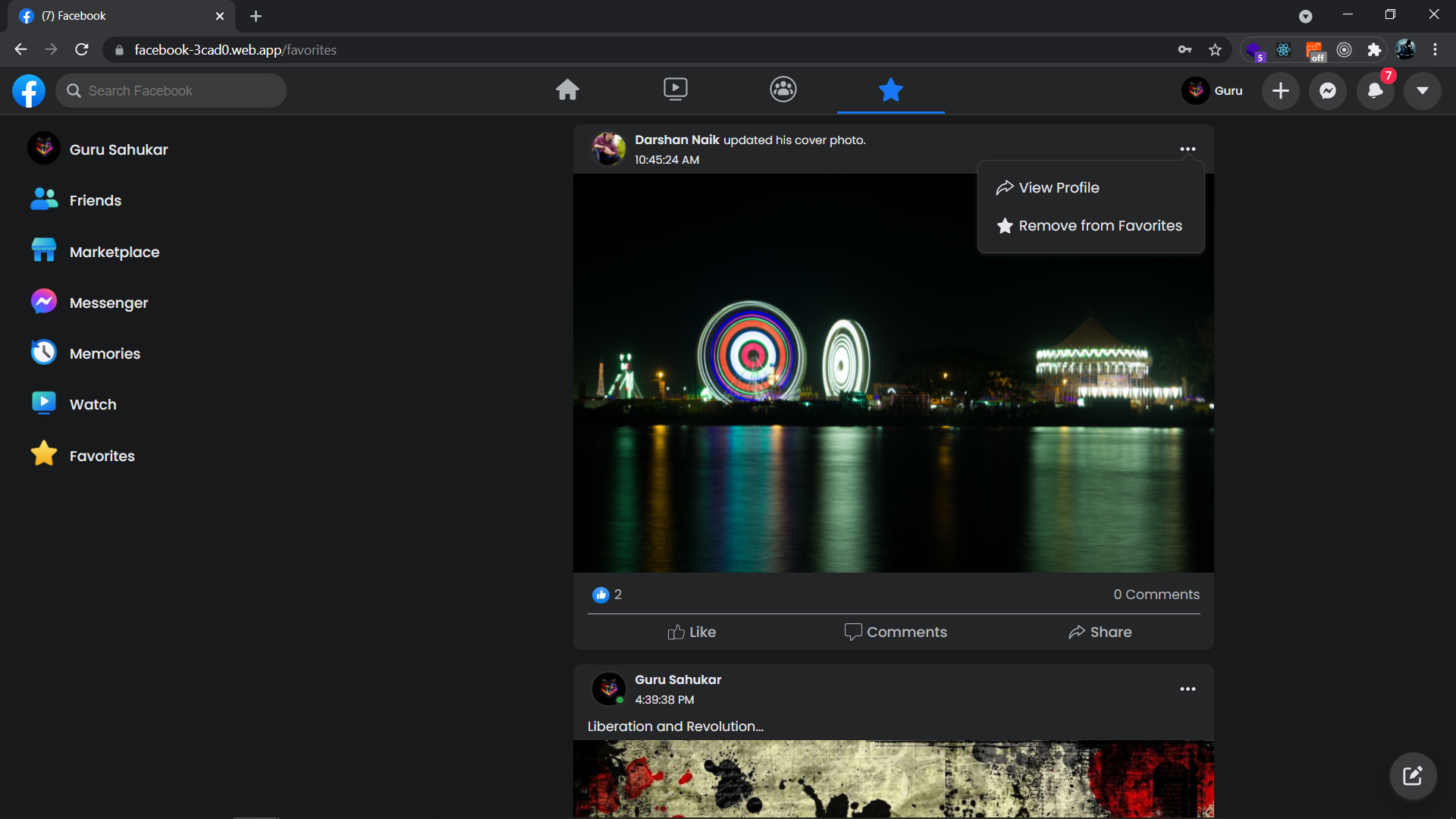Image resolution: width=1456 pixels, height=819 pixels.
Task: Bookmark this page with the star
Action: point(1215,49)
